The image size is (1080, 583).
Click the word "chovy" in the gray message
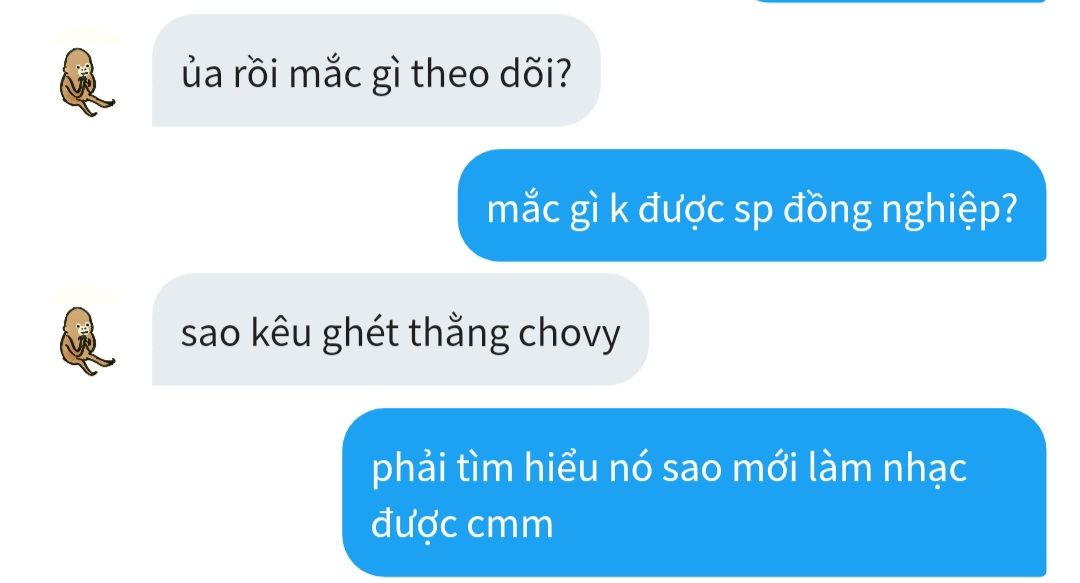point(569,334)
